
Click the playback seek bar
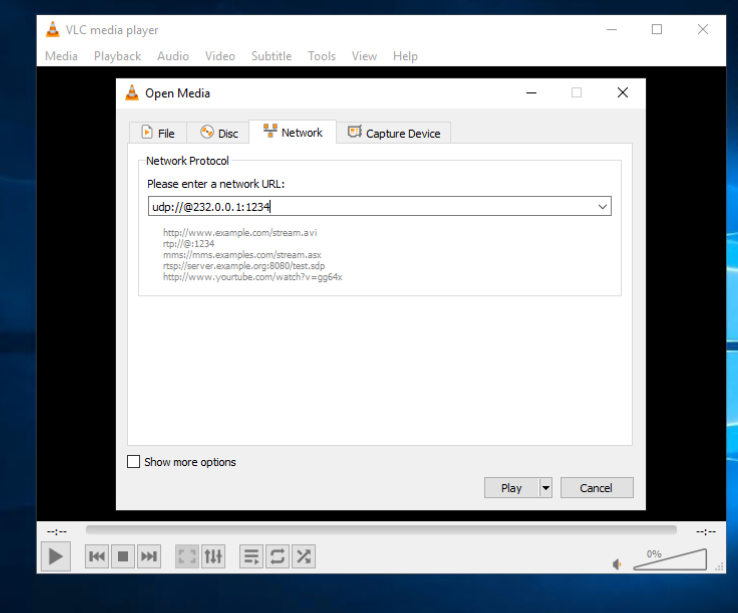point(381,530)
